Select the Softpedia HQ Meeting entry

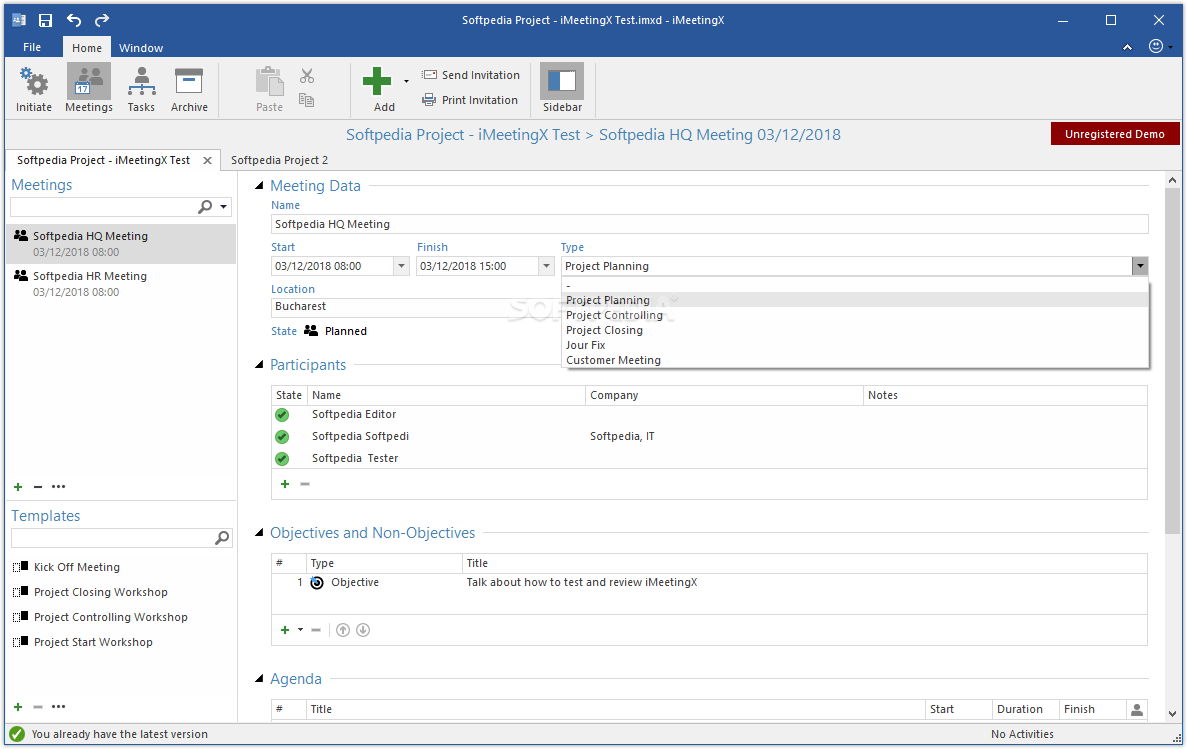[x=122, y=244]
